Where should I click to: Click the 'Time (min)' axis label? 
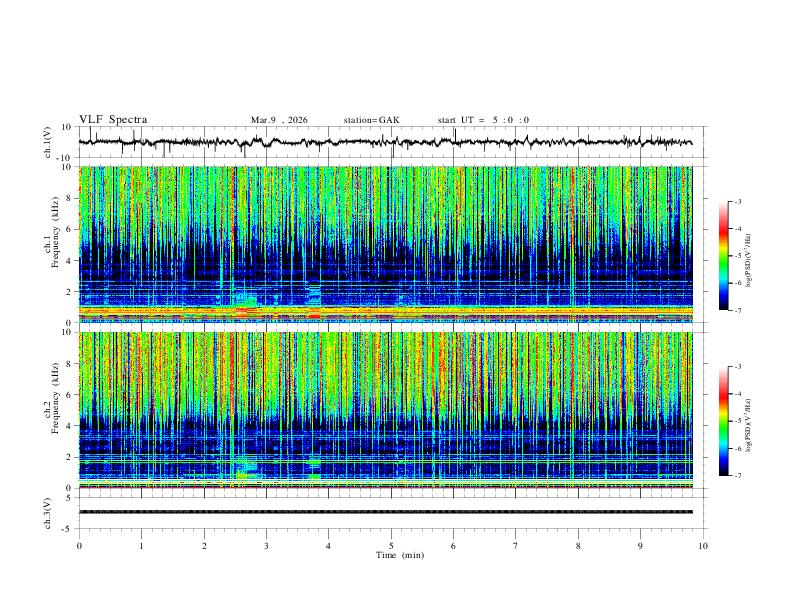pyautogui.click(x=400, y=555)
